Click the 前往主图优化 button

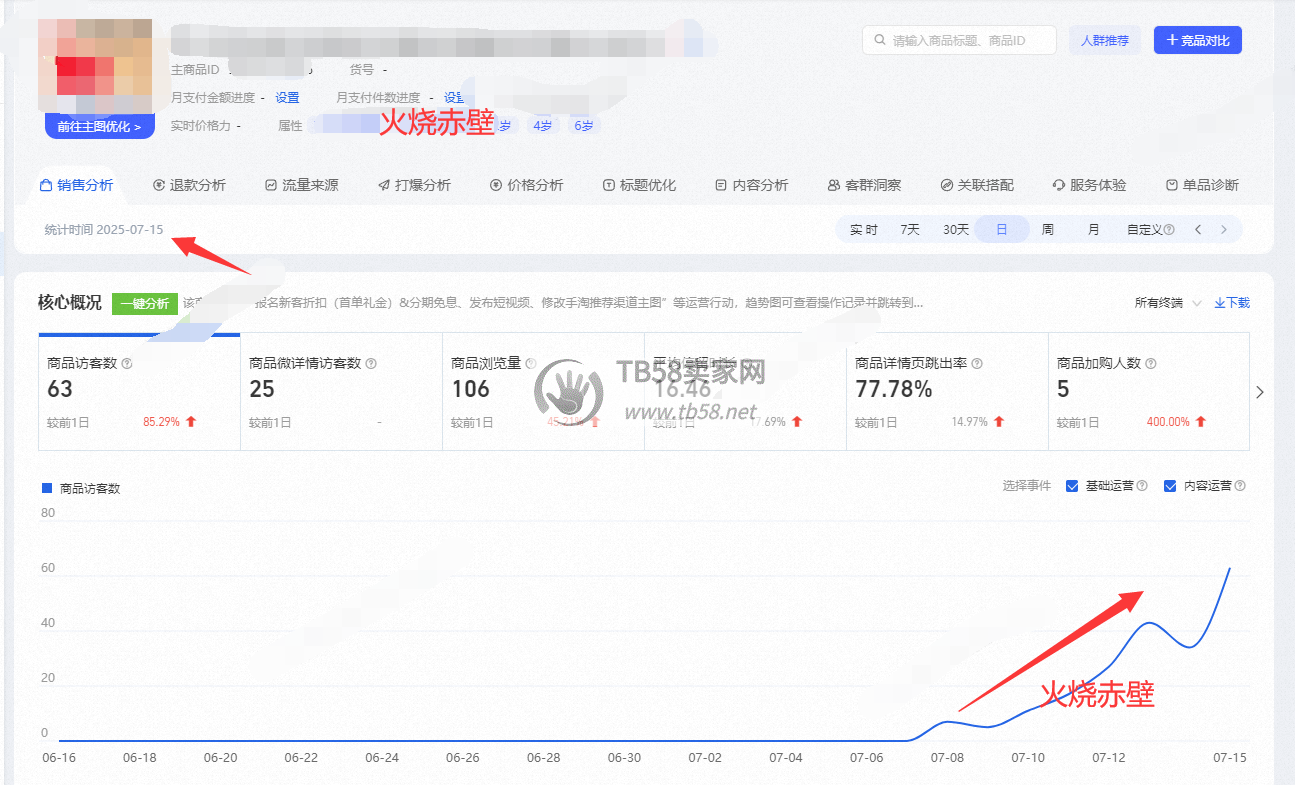99,127
